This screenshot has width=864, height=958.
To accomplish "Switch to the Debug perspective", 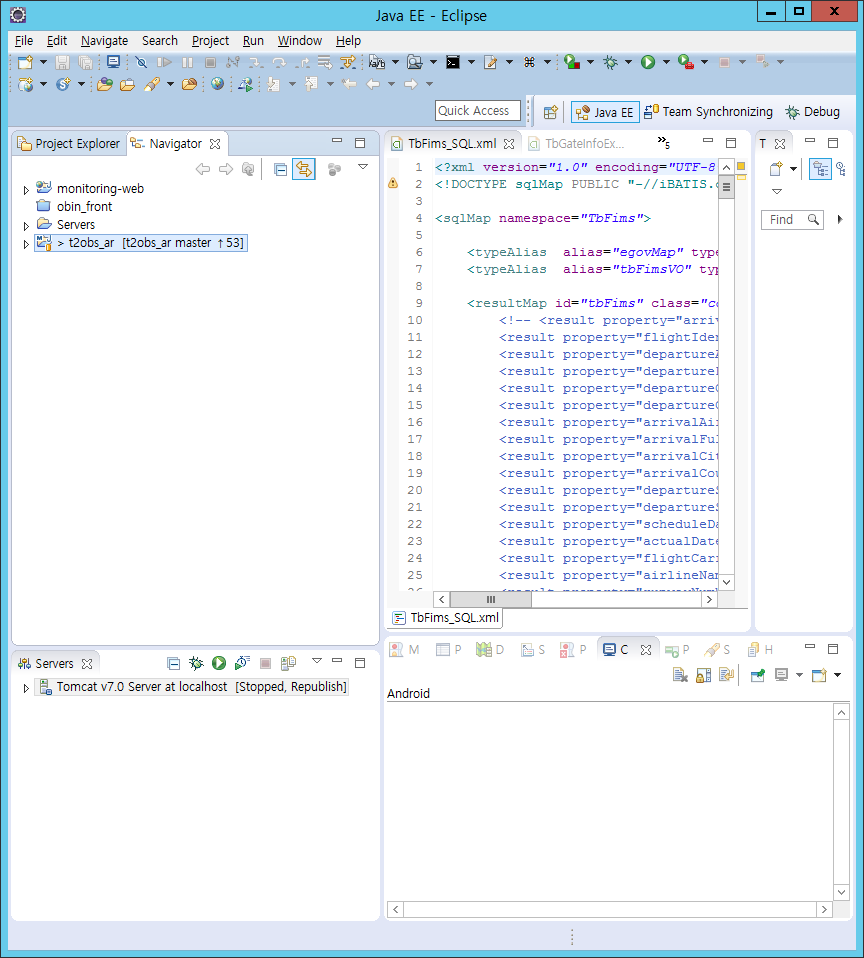I will [813, 112].
